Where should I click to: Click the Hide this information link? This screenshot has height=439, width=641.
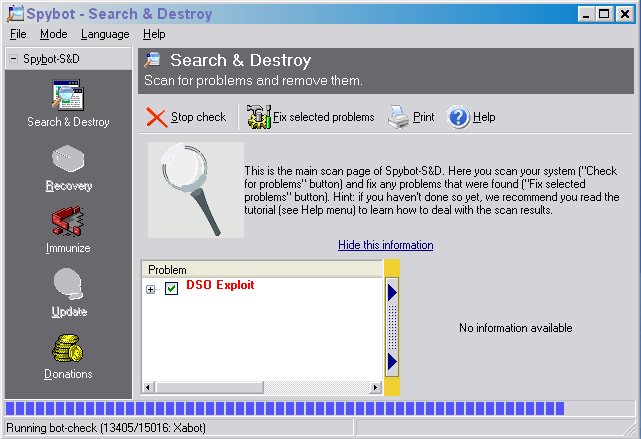click(x=385, y=245)
